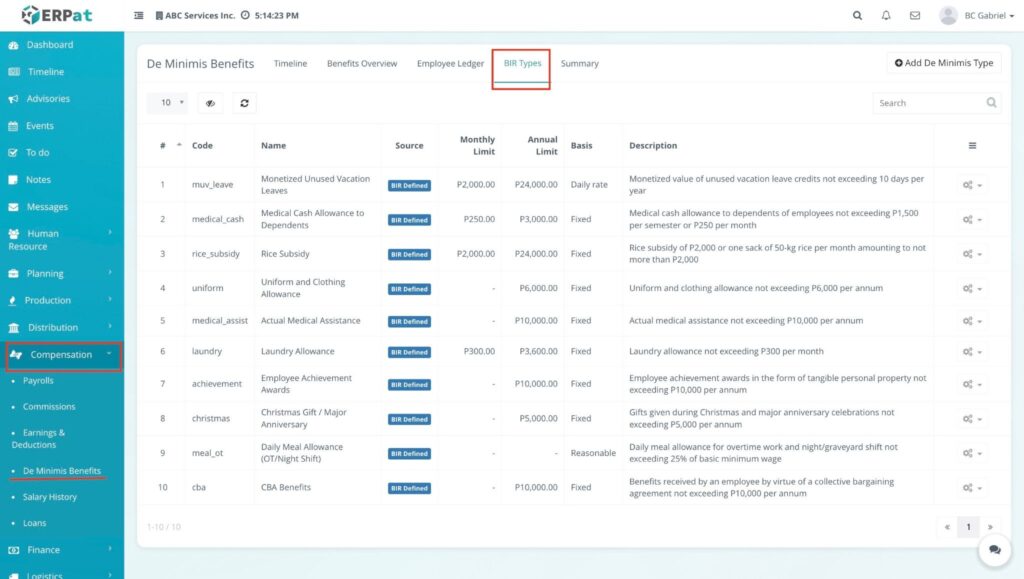Click the Search input field

[926, 103]
